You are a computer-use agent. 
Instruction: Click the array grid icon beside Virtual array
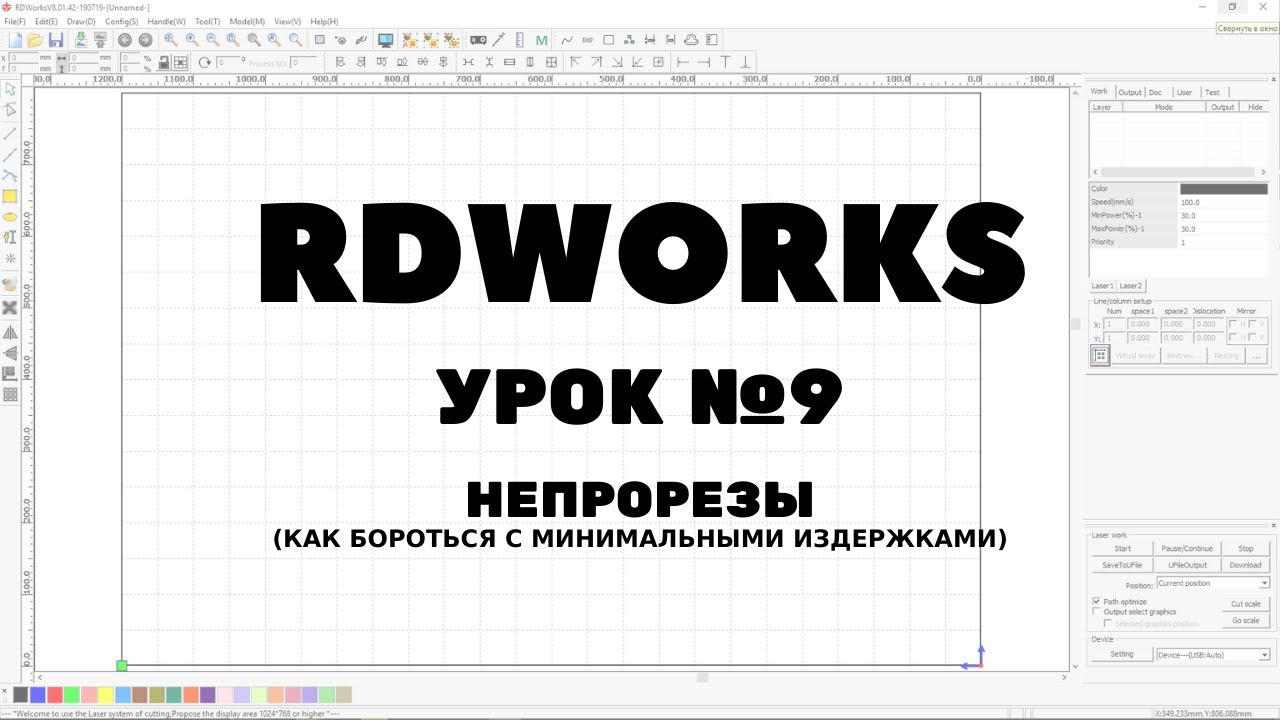pos(1099,355)
